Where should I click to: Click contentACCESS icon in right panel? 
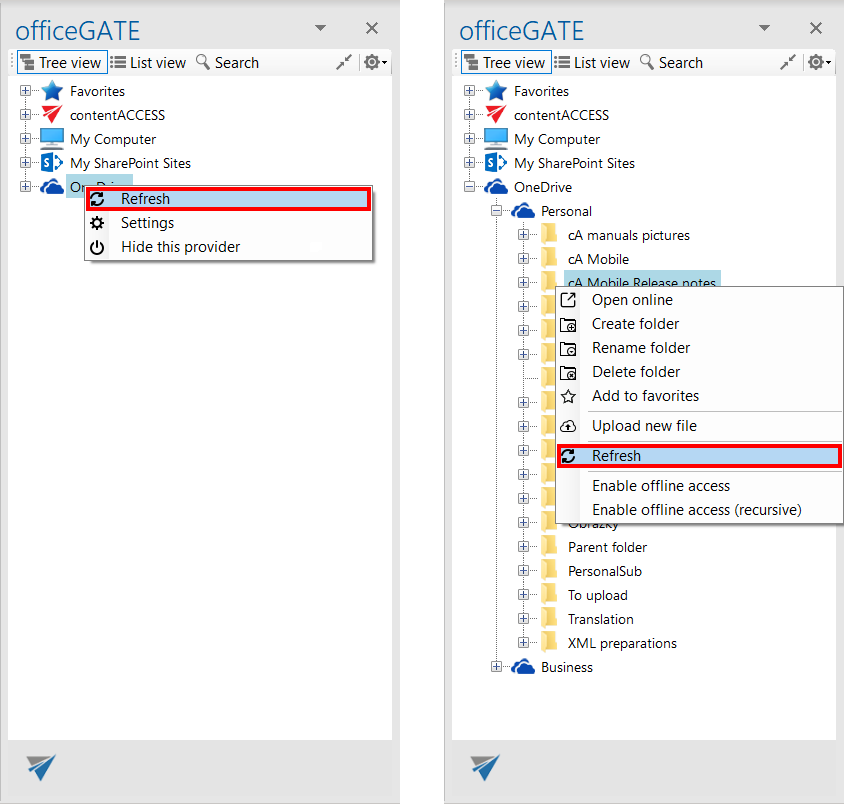[496, 115]
